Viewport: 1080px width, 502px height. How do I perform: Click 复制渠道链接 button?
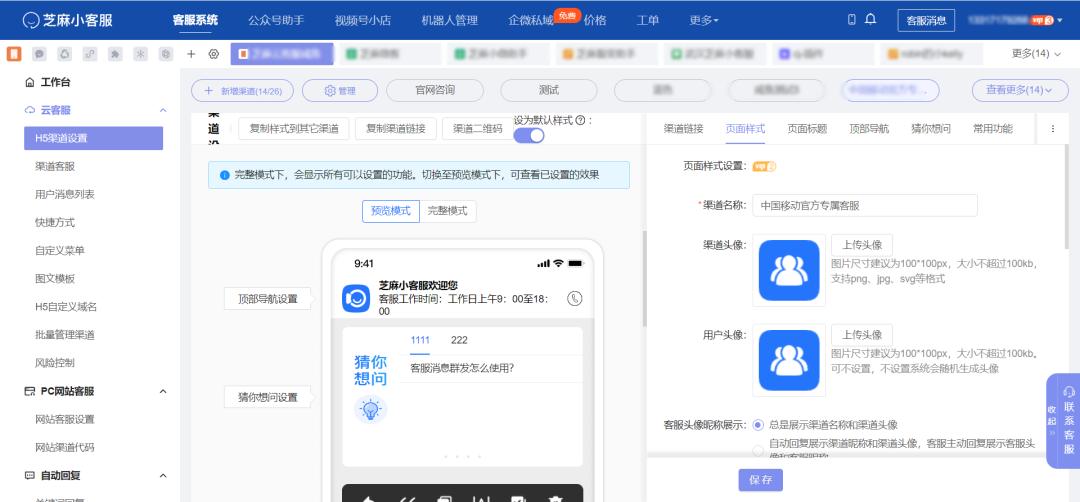tap(395, 129)
